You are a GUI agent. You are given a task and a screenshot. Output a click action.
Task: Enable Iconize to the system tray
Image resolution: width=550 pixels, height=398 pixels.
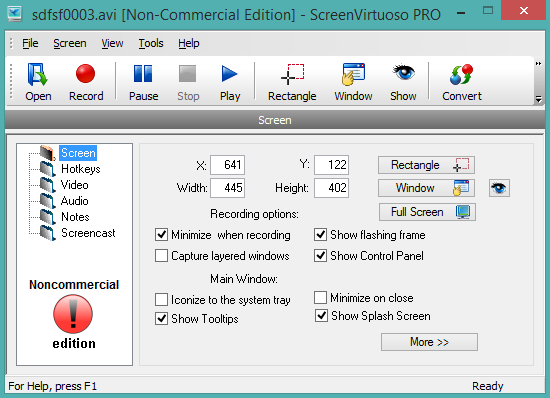pyautogui.click(x=161, y=300)
